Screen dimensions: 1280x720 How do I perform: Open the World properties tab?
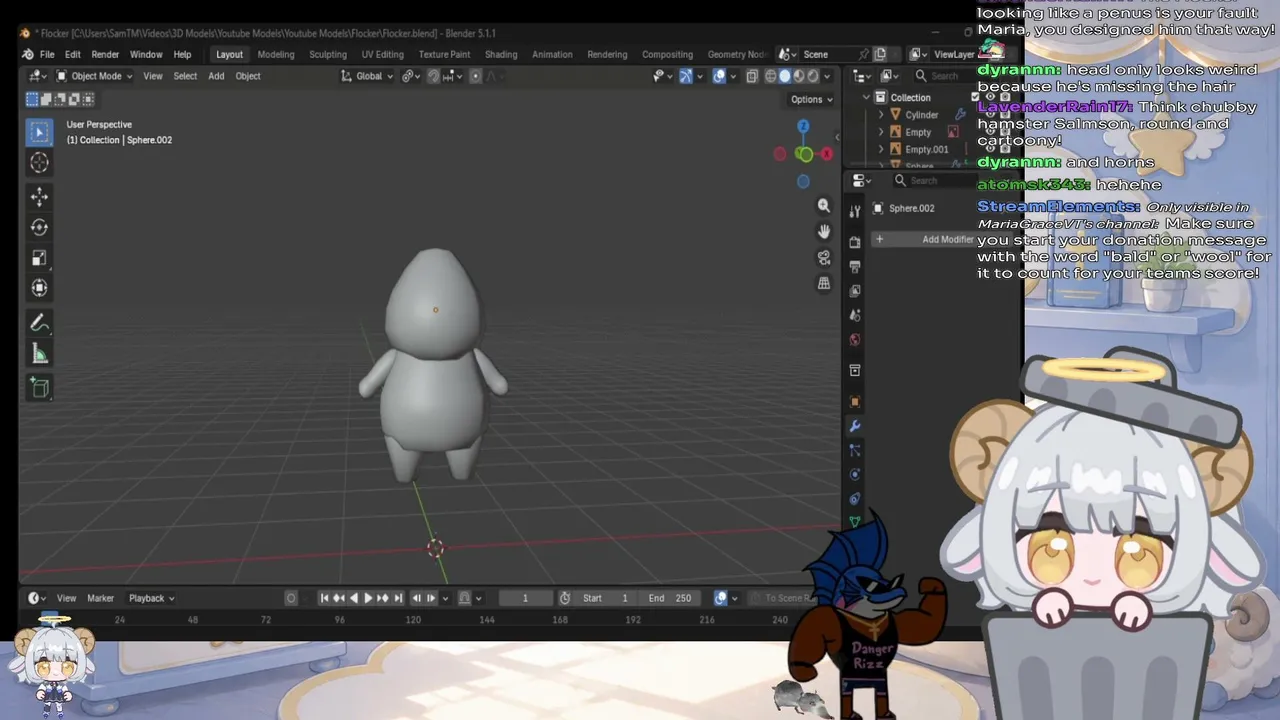(x=855, y=340)
